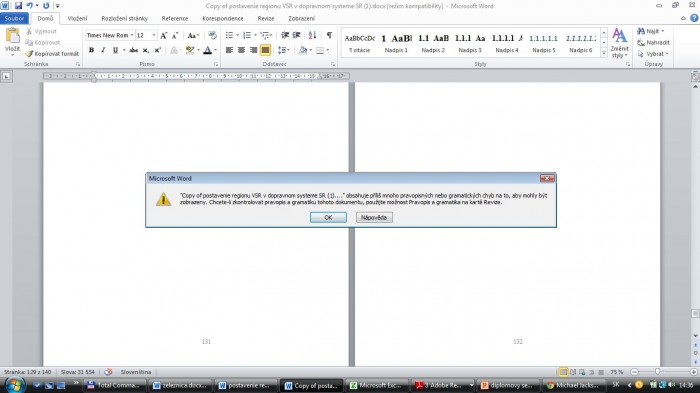The height and width of the screenshot is (393, 700).
Task: Decrease font size with shrink icon
Action: click(175, 35)
